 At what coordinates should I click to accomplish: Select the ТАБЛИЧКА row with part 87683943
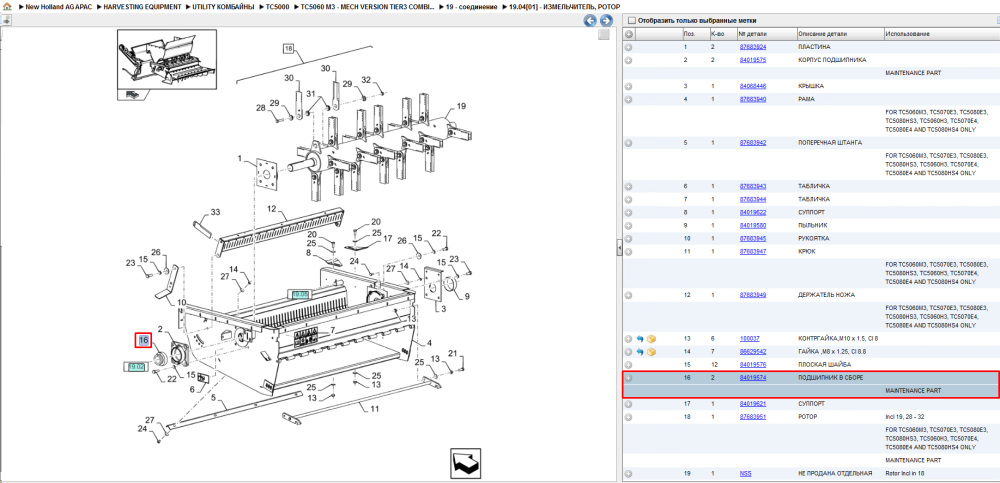811,186
